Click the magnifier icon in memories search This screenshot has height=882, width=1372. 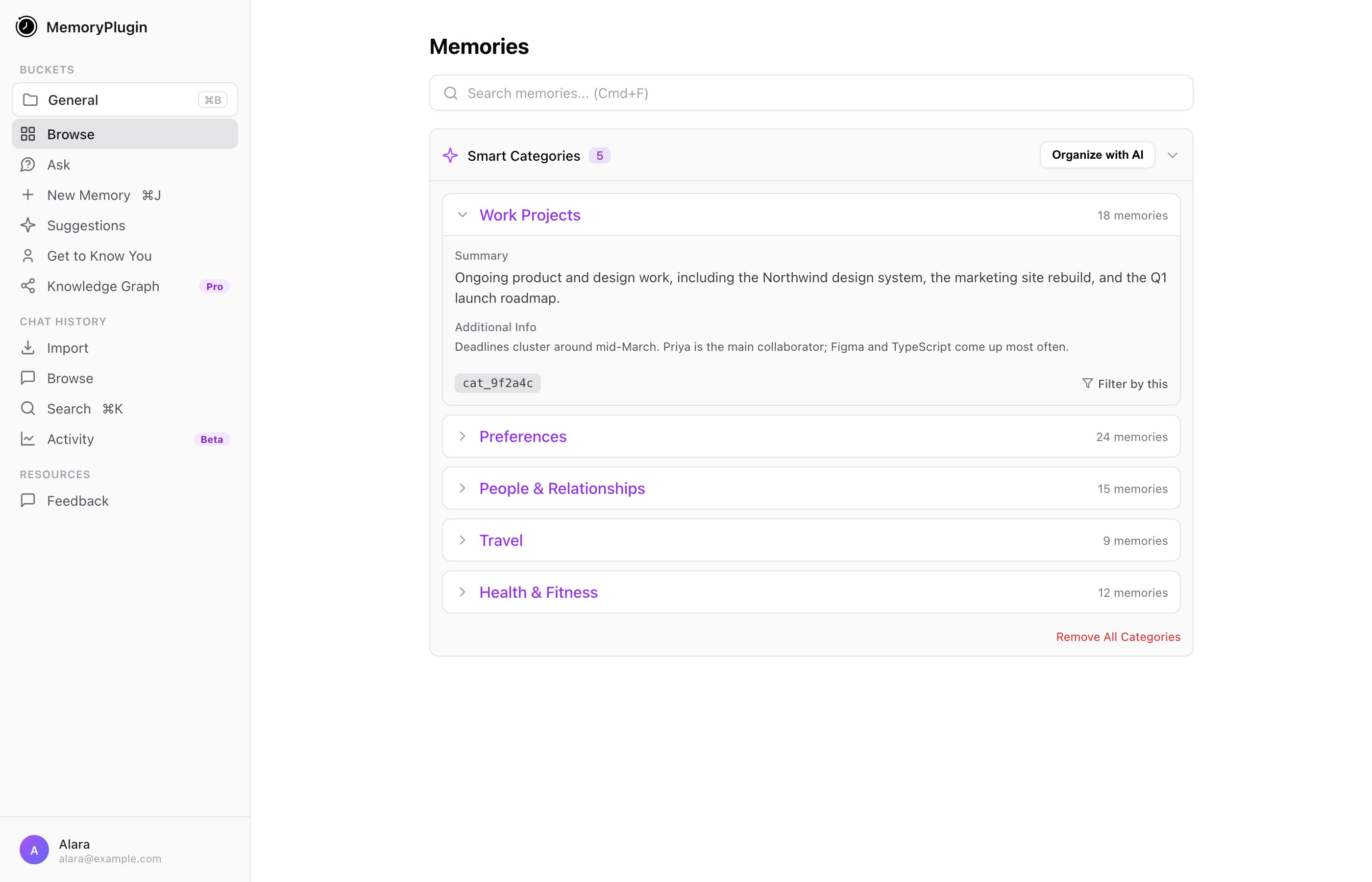pos(451,94)
